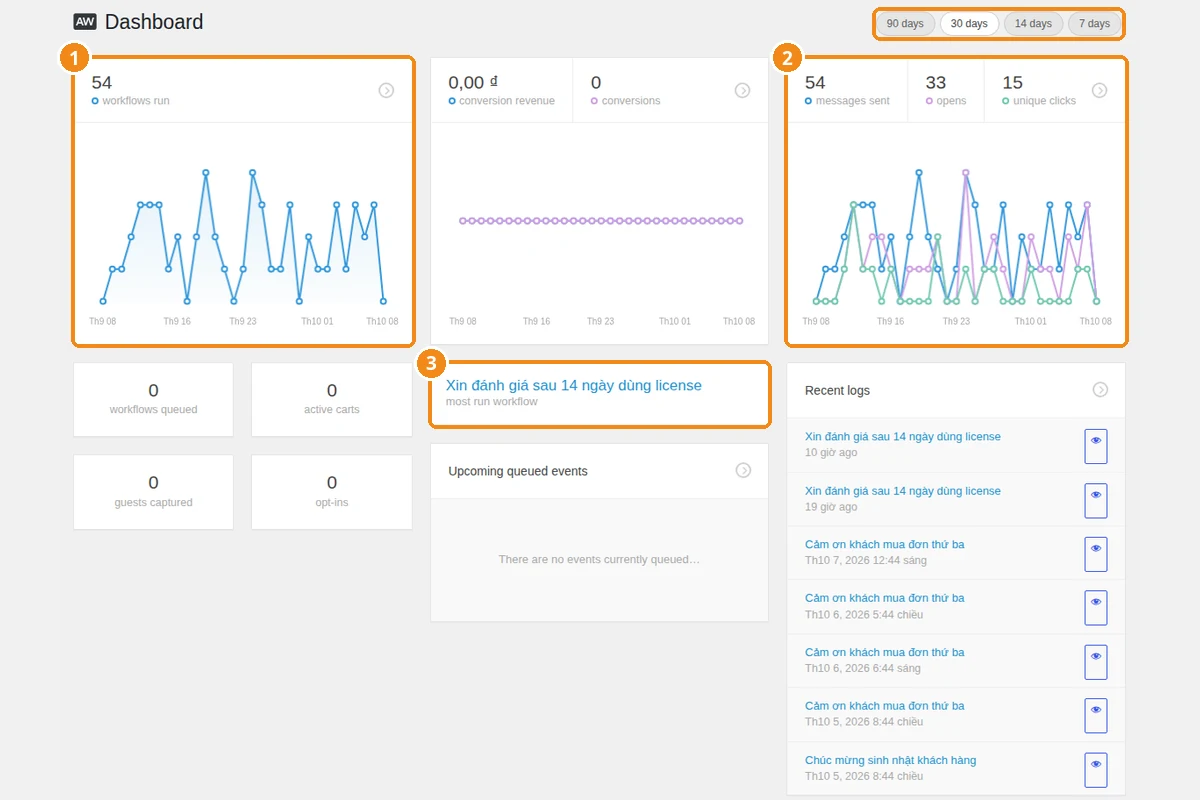View log from 19 giờ ago
The height and width of the screenshot is (800, 1200).
(x=1096, y=500)
